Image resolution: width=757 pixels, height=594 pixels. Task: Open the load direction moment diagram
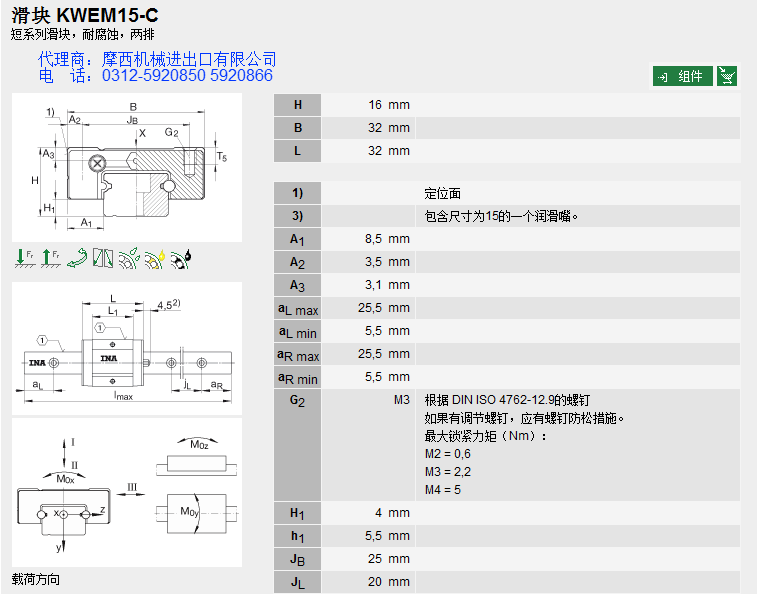[127, 493]
